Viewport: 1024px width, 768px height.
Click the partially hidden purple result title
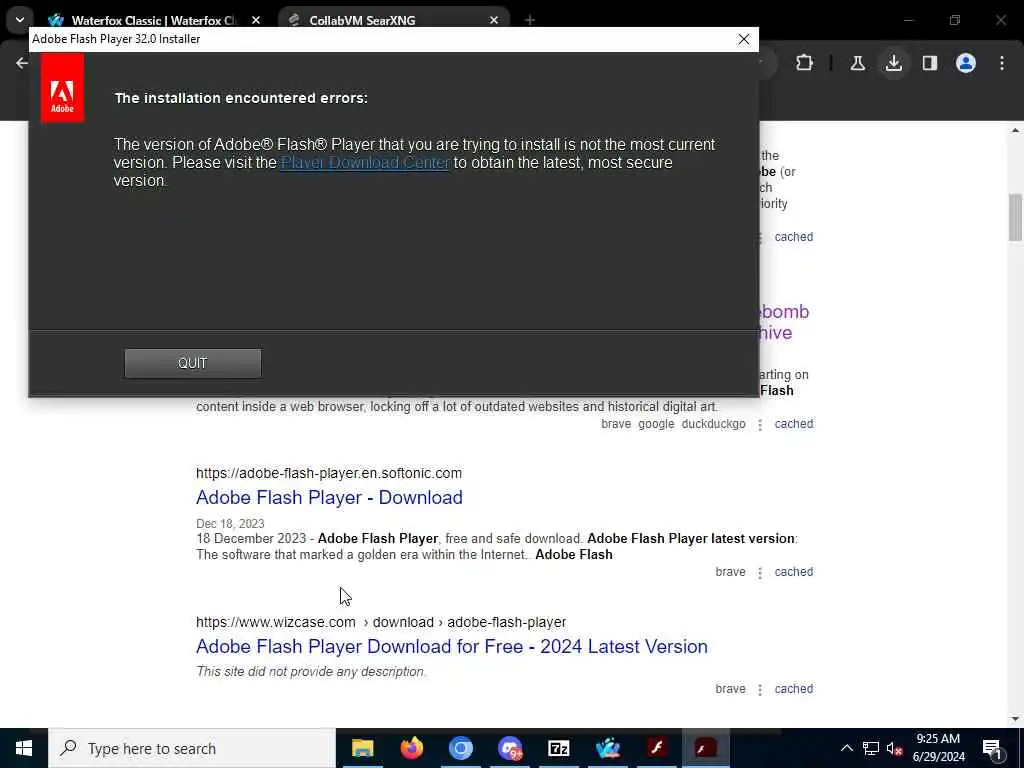[784, 322]
